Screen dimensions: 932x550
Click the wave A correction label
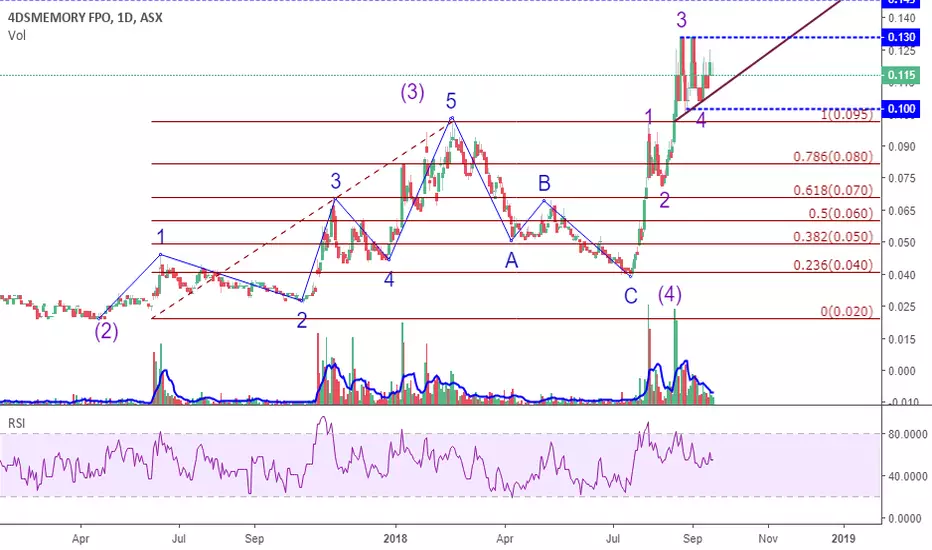(x=511, y=260)
